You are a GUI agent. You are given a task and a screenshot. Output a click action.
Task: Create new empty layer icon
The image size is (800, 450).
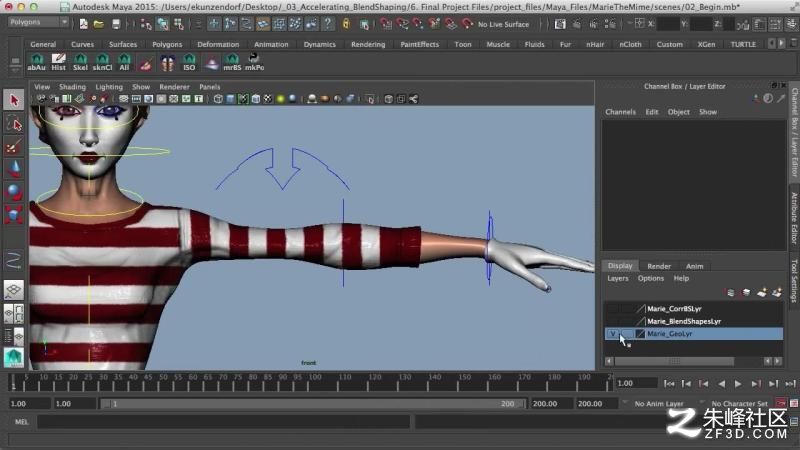(x=762, y=292)
